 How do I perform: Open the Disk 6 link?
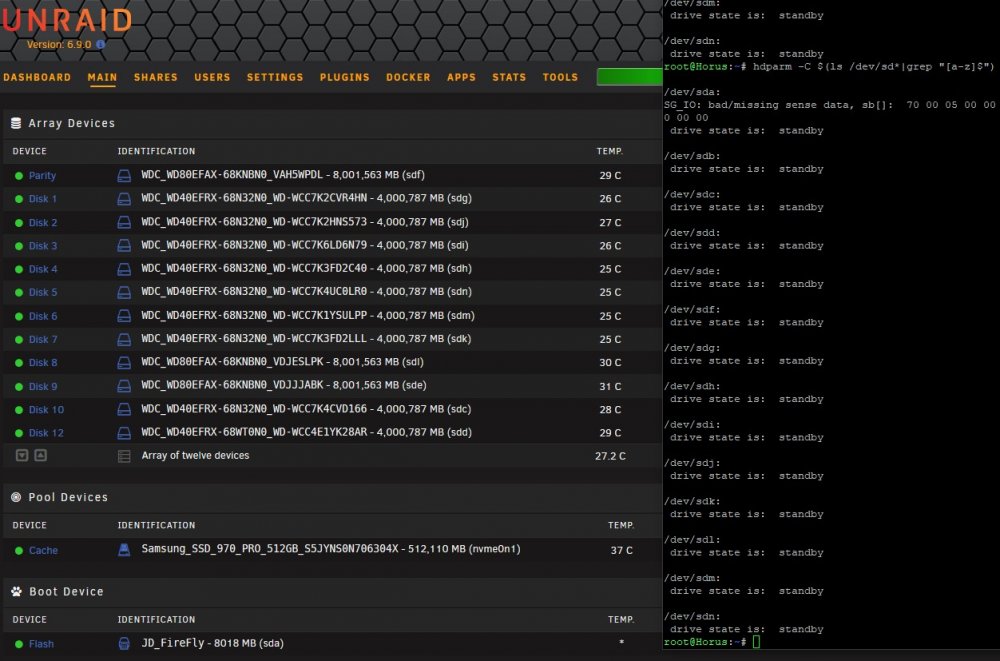tap(43, 316)
